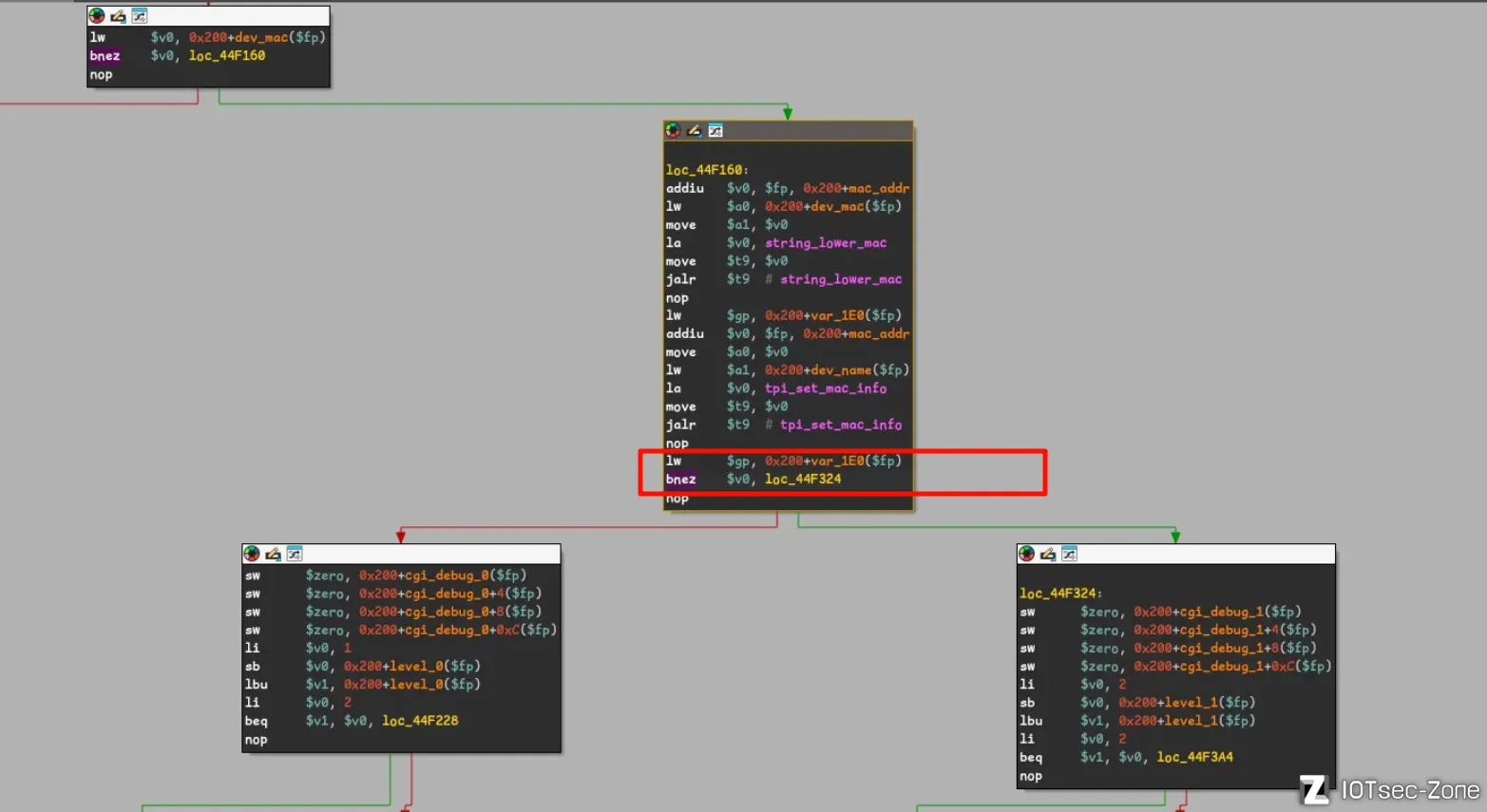Click the 'beq $v1, $v0, loc_44F3A4' branch

click(x=1127, y=757)
